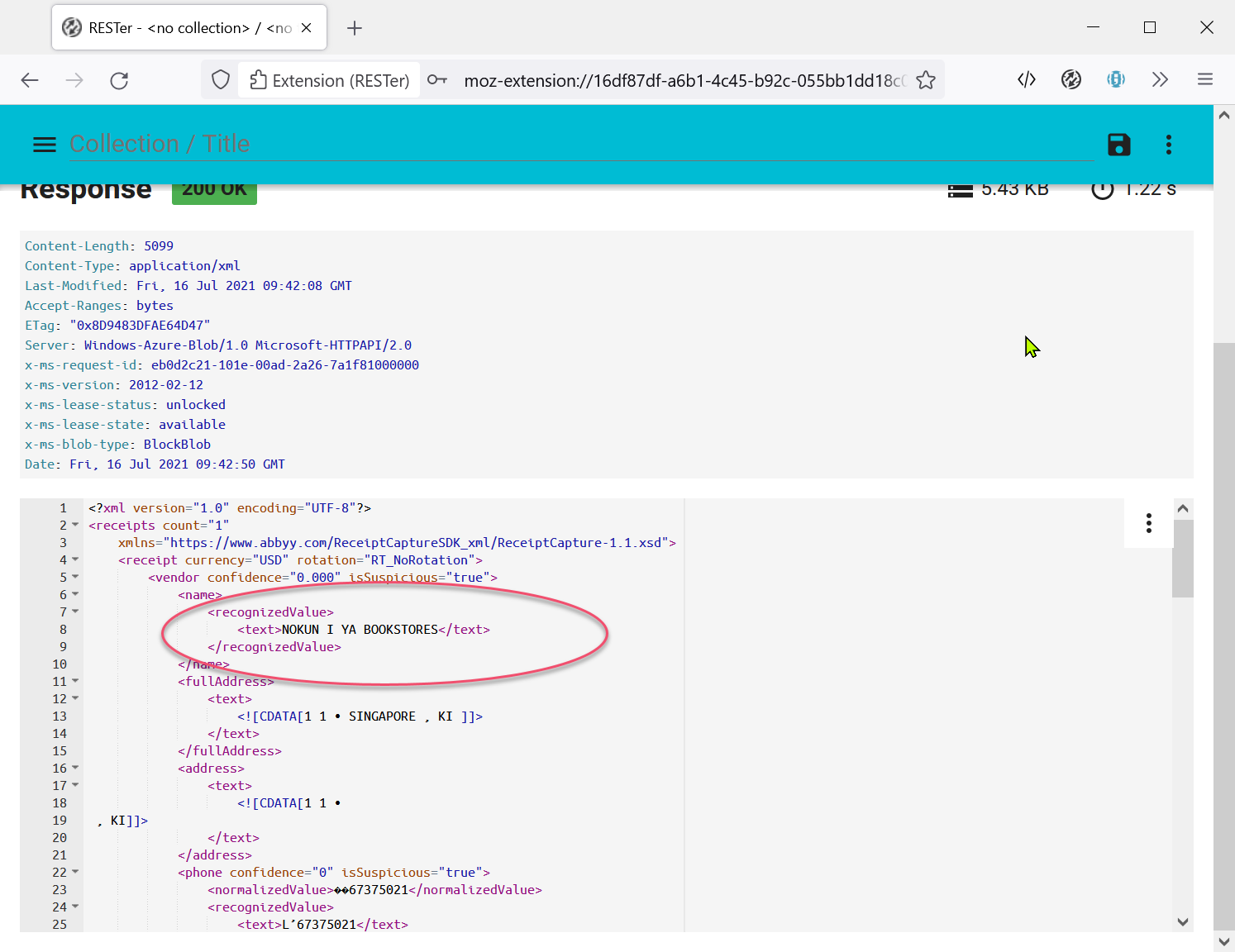Collapse the receipts element on line 2

point(75,526)
